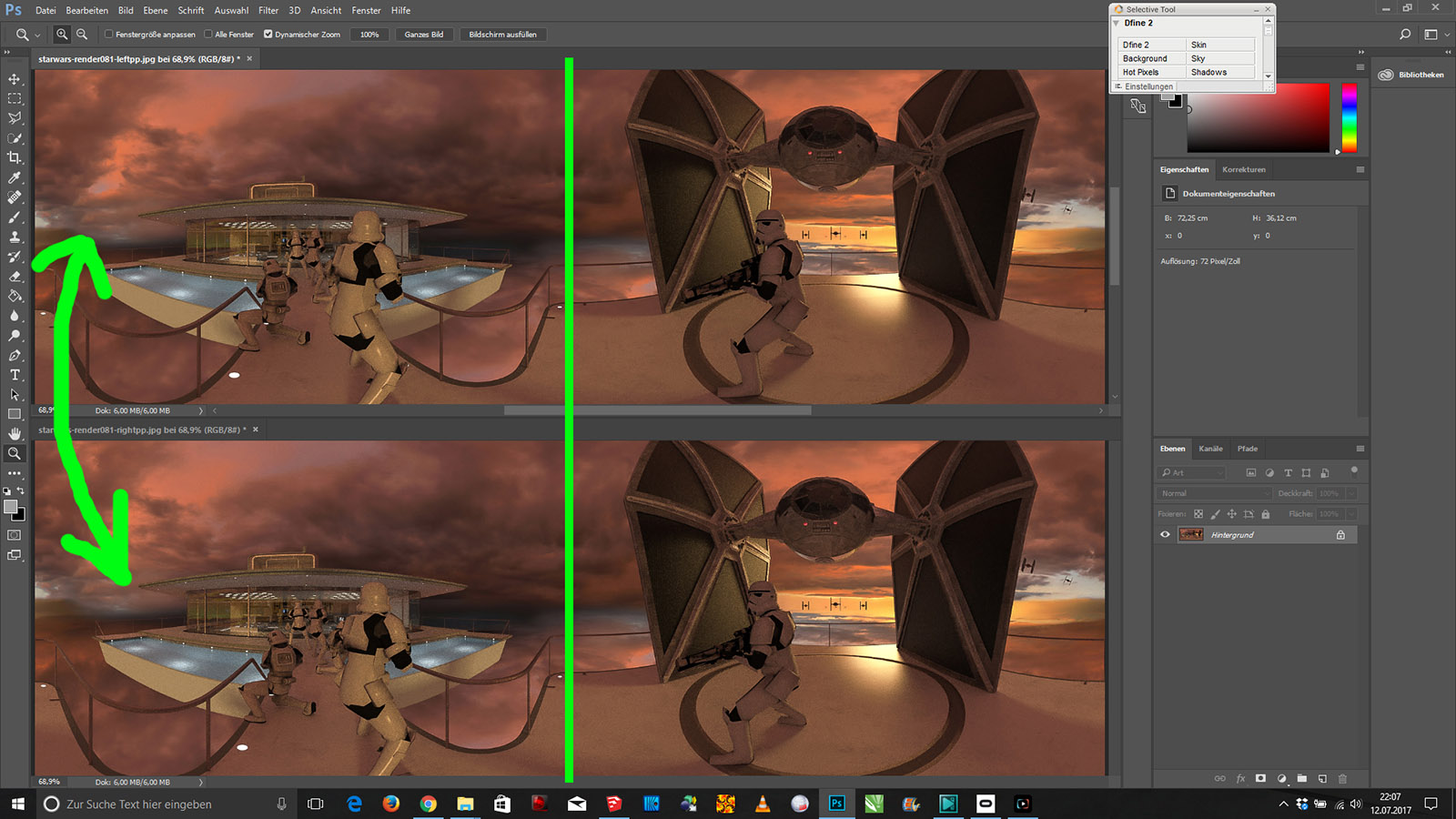
Task: Select the Crop tool
Action: [x=15, y=157]
